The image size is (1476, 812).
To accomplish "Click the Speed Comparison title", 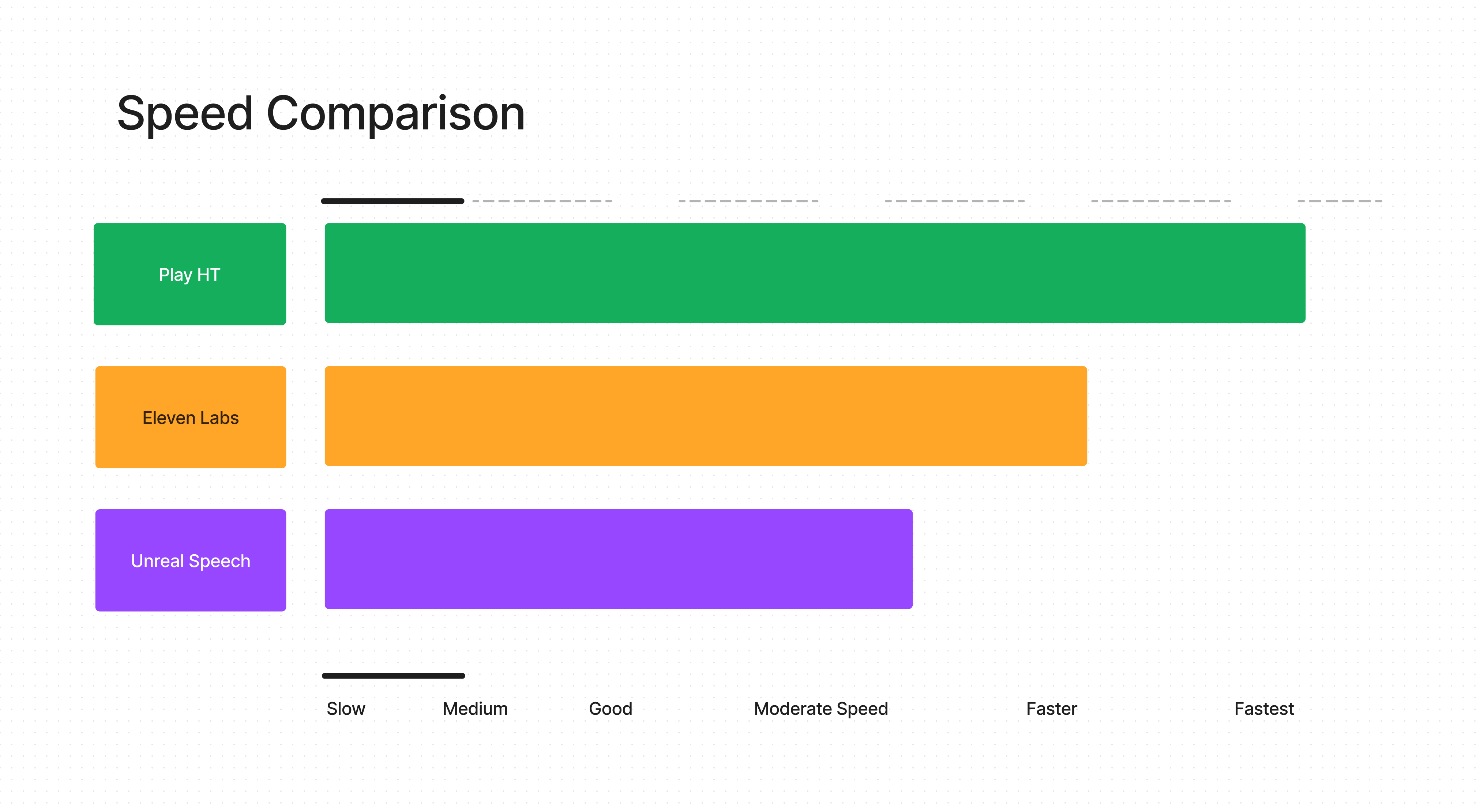I will [x=321, y=114].
